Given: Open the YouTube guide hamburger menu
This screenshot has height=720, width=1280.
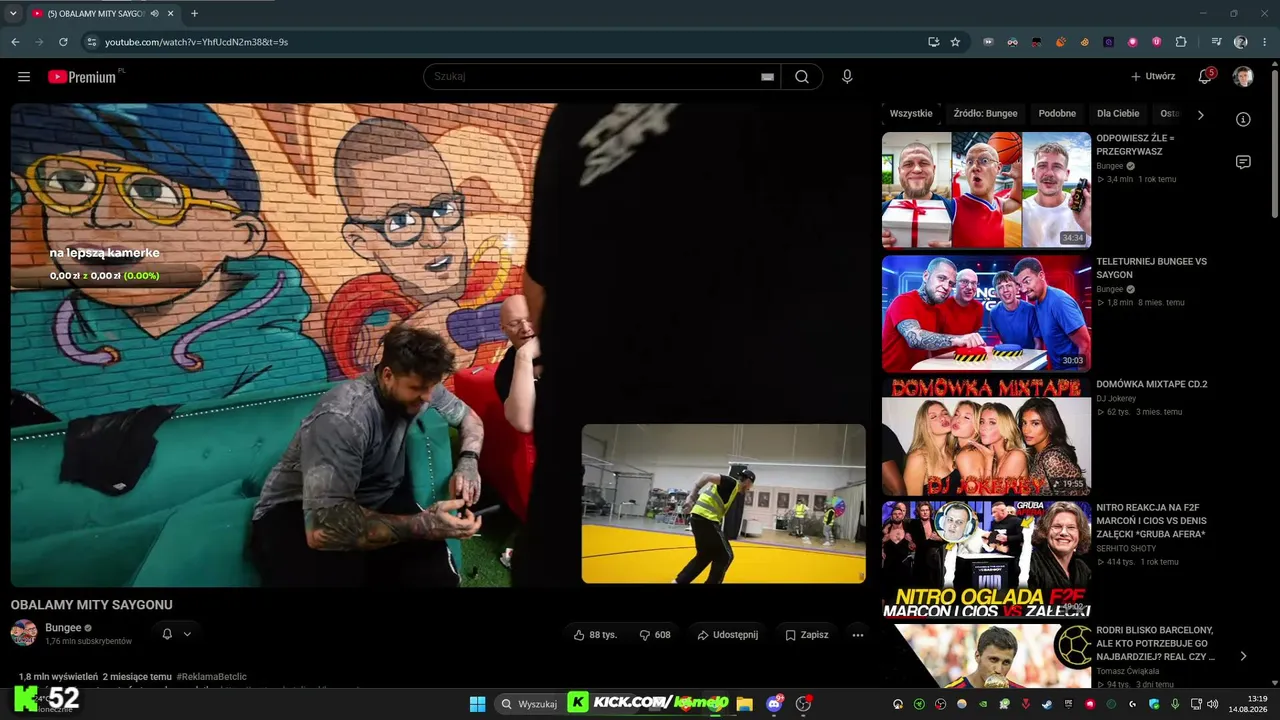Looking at the screenshot, I should pyautogui.click(x=24, y=77).
